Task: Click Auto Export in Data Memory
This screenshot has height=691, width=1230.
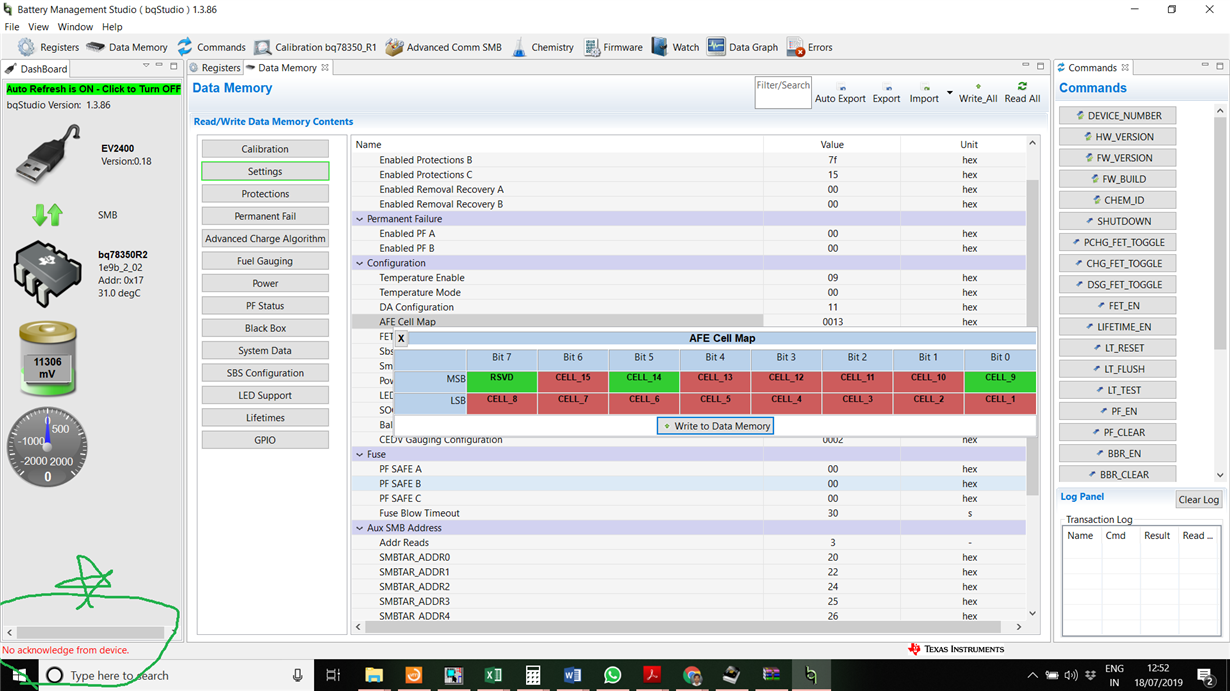Action: (840, 94)
